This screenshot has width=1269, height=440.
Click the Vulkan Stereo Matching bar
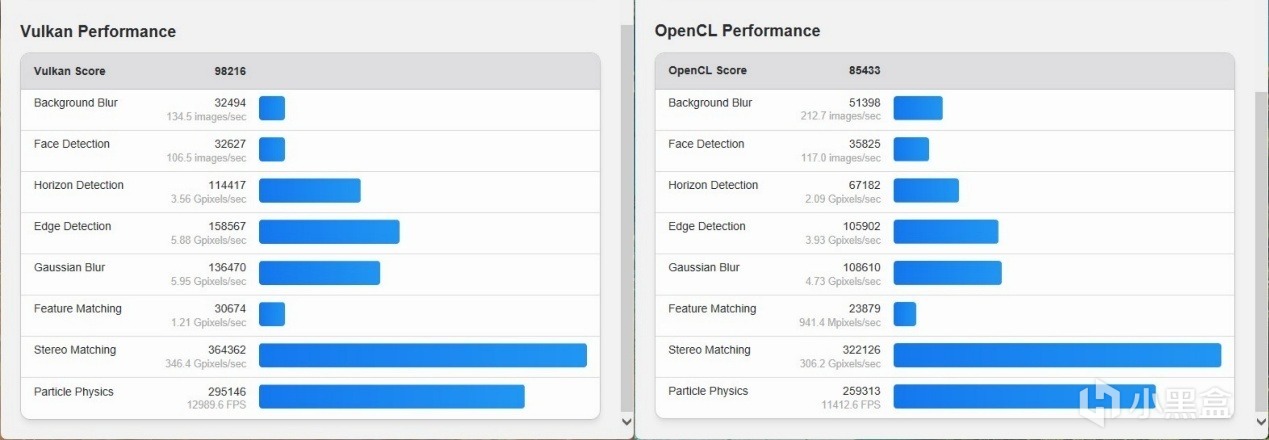[x=422, y=356]
